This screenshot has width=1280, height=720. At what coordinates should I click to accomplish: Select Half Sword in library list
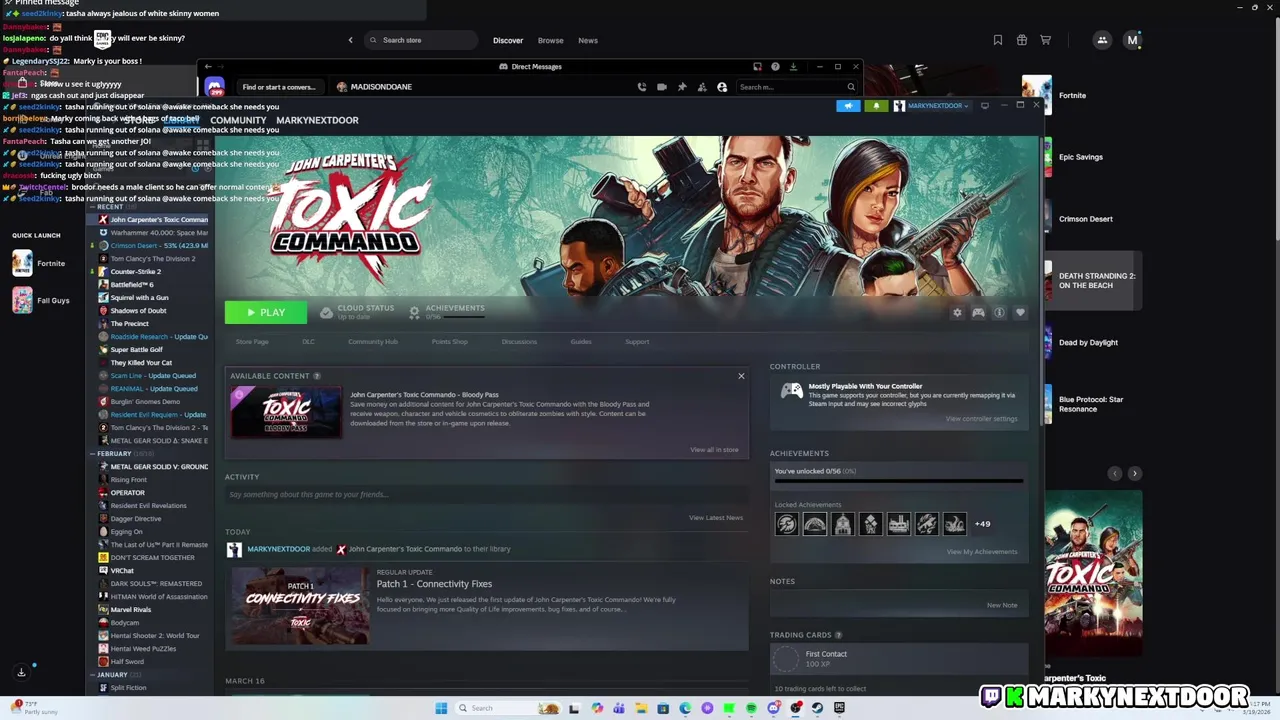coord(127,662)
